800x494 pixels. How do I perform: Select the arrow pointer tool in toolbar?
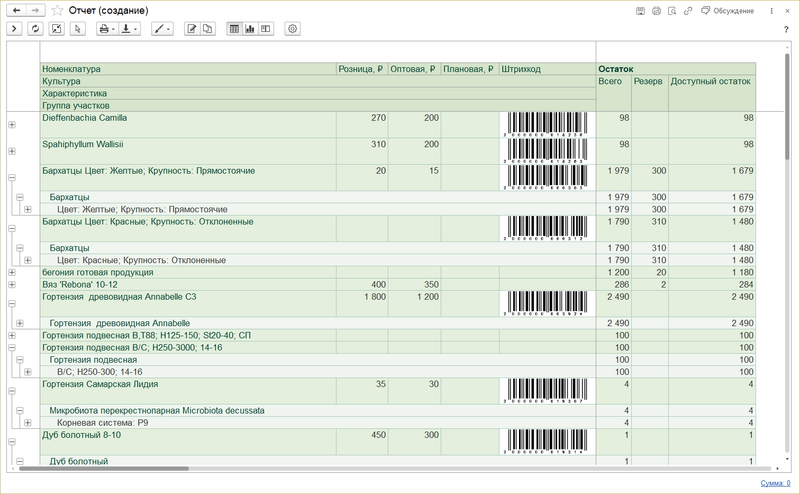[x=78, y=29]
